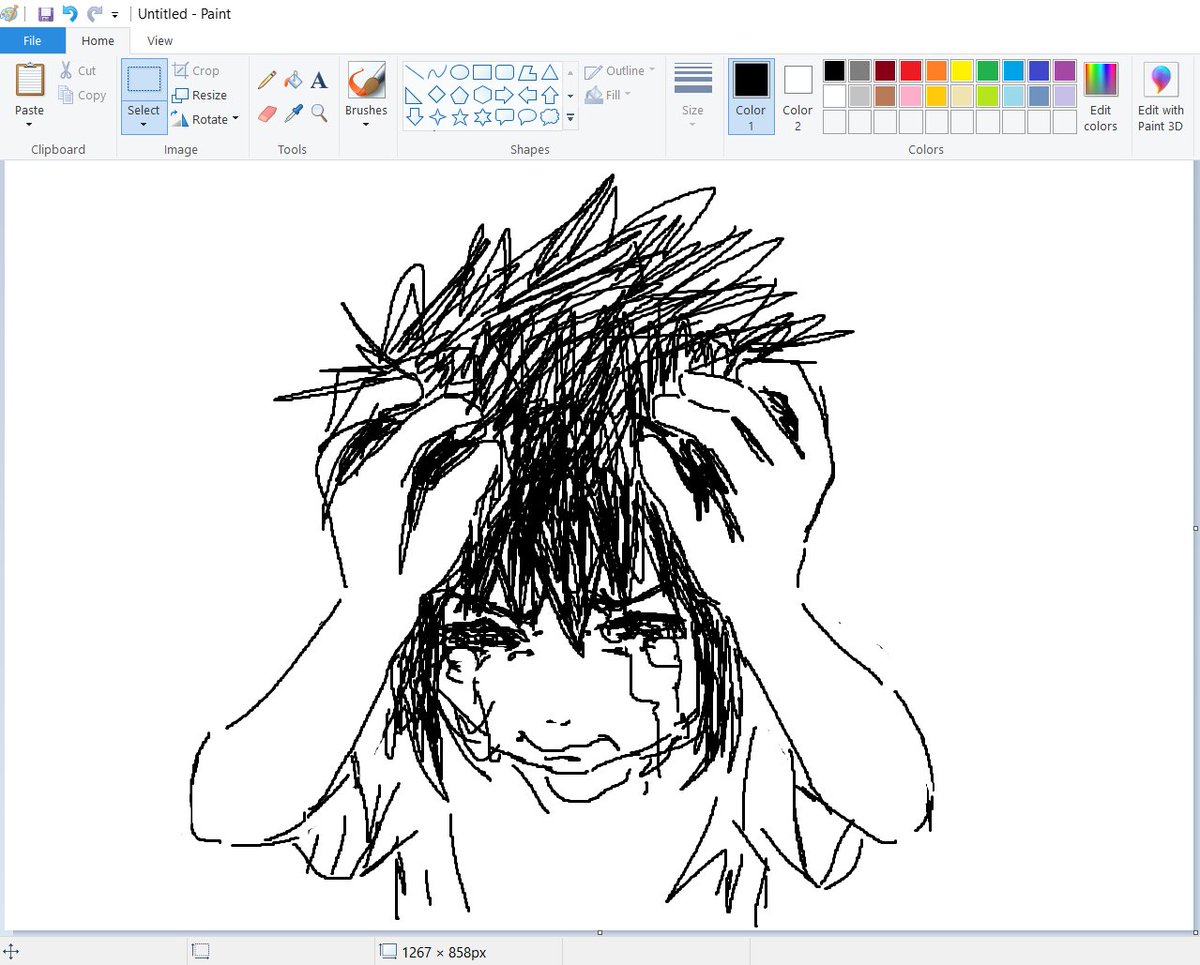The image size is (1200, 965).
Task: Choose the Rectangle shape
Action: (482, 72)
